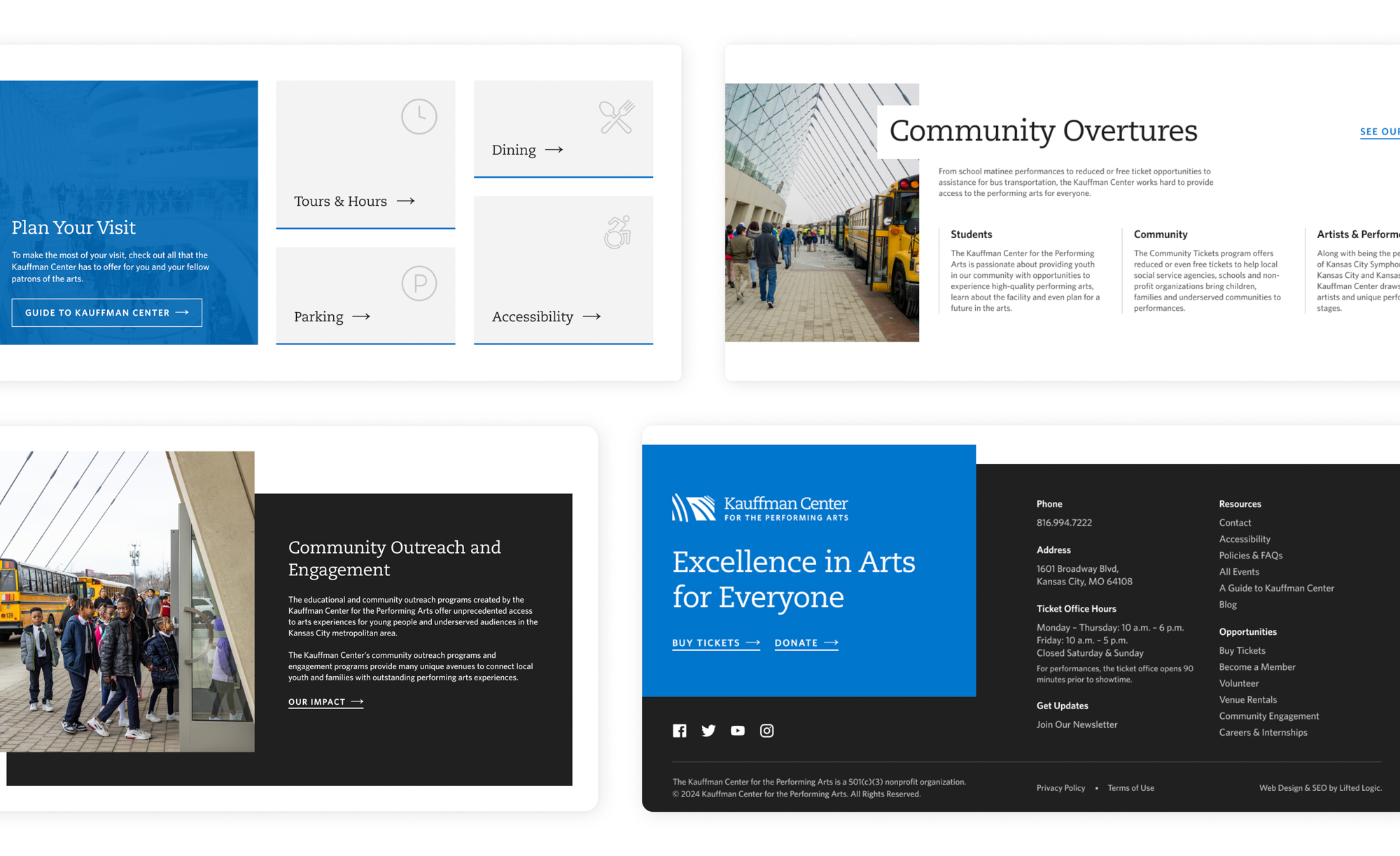Open Community Engagement footer link
Viewport: 1400px width, 856px height.
(1269, 716)
